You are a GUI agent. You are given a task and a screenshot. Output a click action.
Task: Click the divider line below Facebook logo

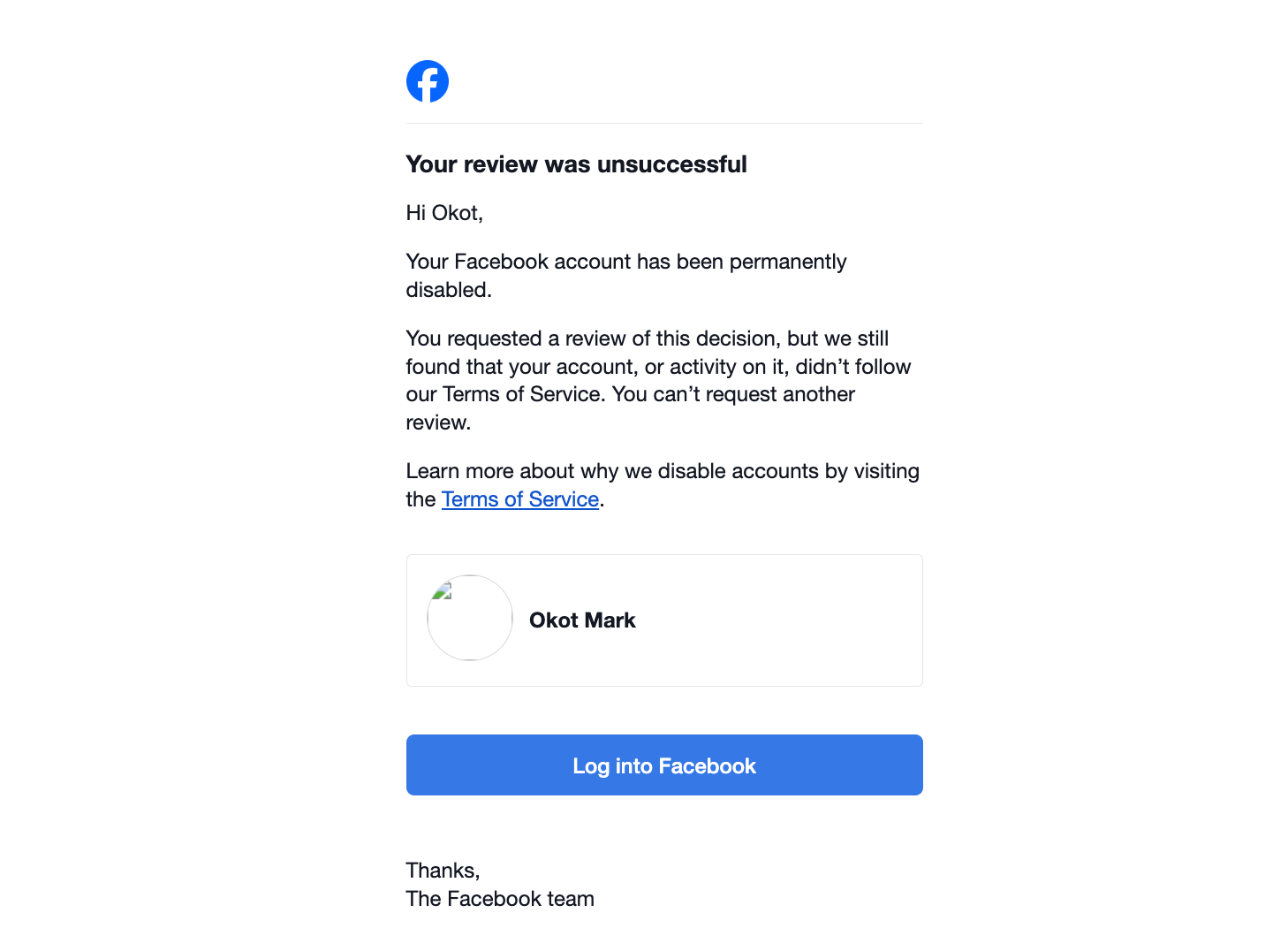tap(664, 124)
